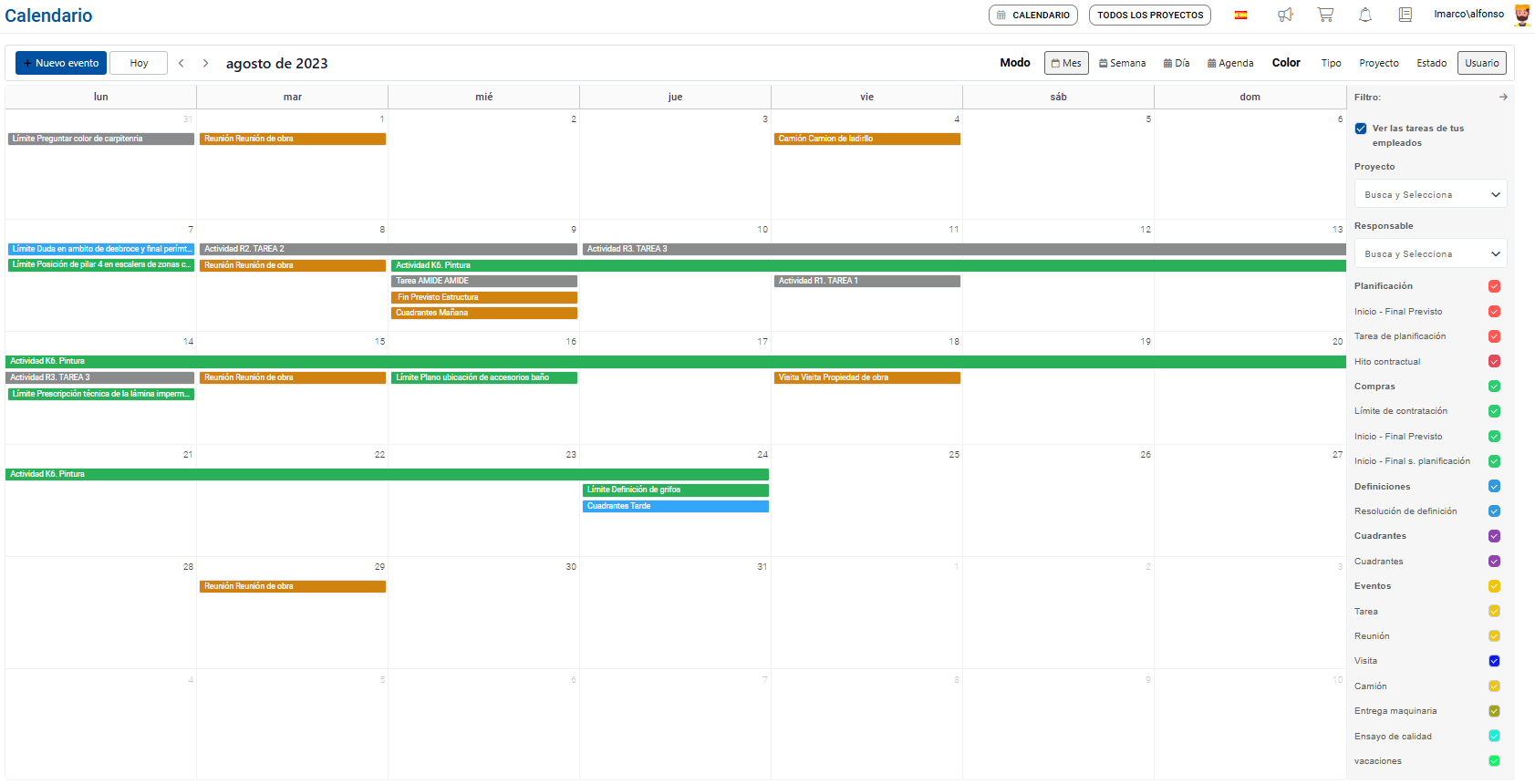Go to previous month arrow

click(x=182, y=63)
